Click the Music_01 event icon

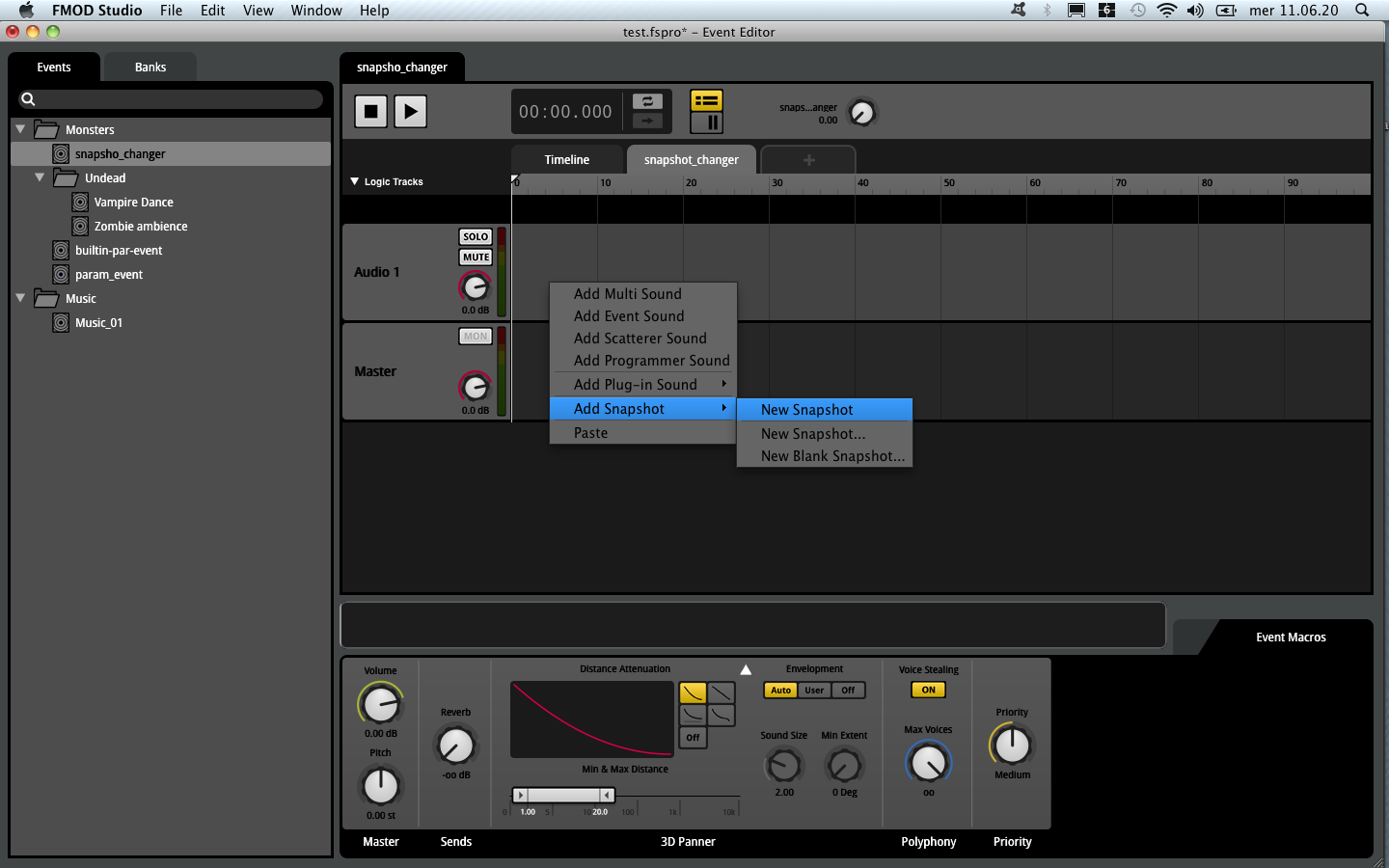click(x=61, y=322)
